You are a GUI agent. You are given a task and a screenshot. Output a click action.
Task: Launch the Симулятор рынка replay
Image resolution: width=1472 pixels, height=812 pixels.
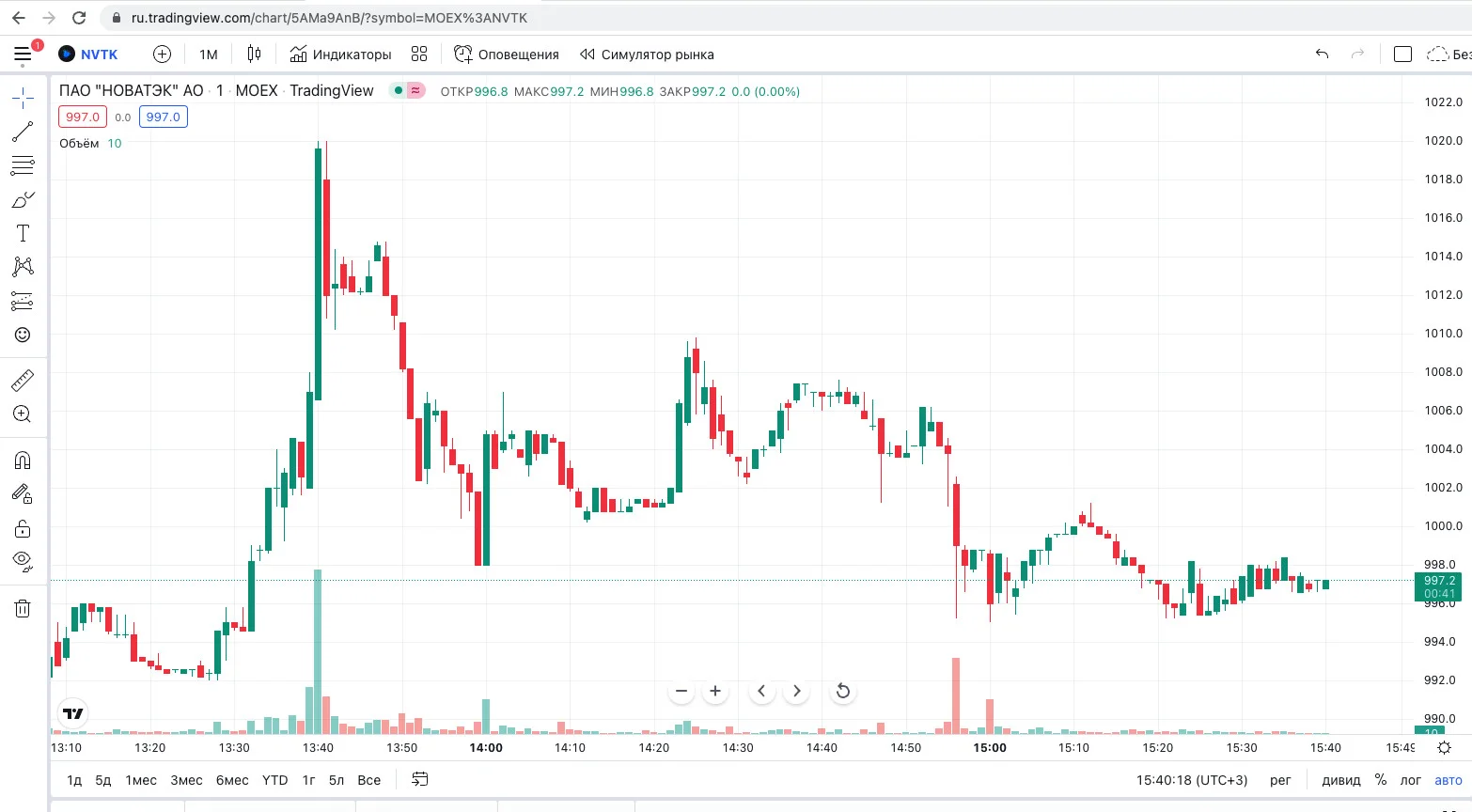click(x=647, y=55)
